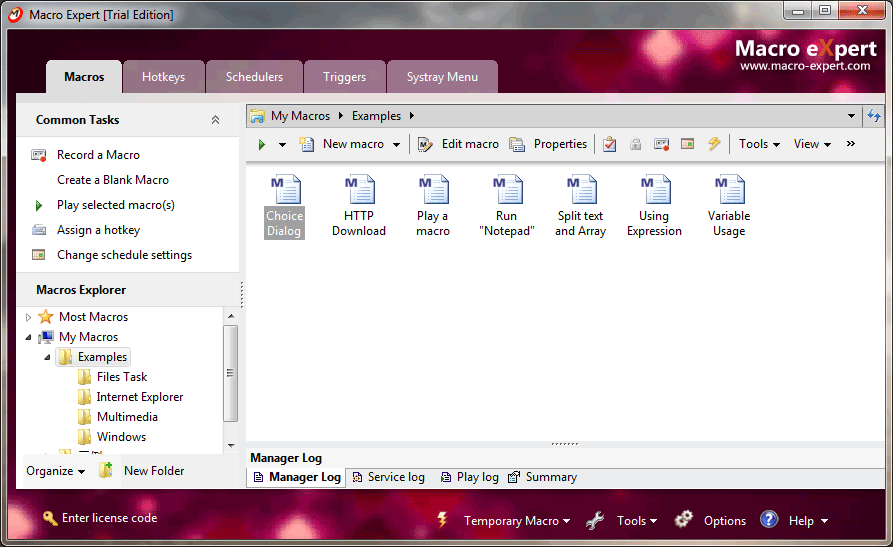
Task: Open the Play log tab
Action: tap(469, 477)
